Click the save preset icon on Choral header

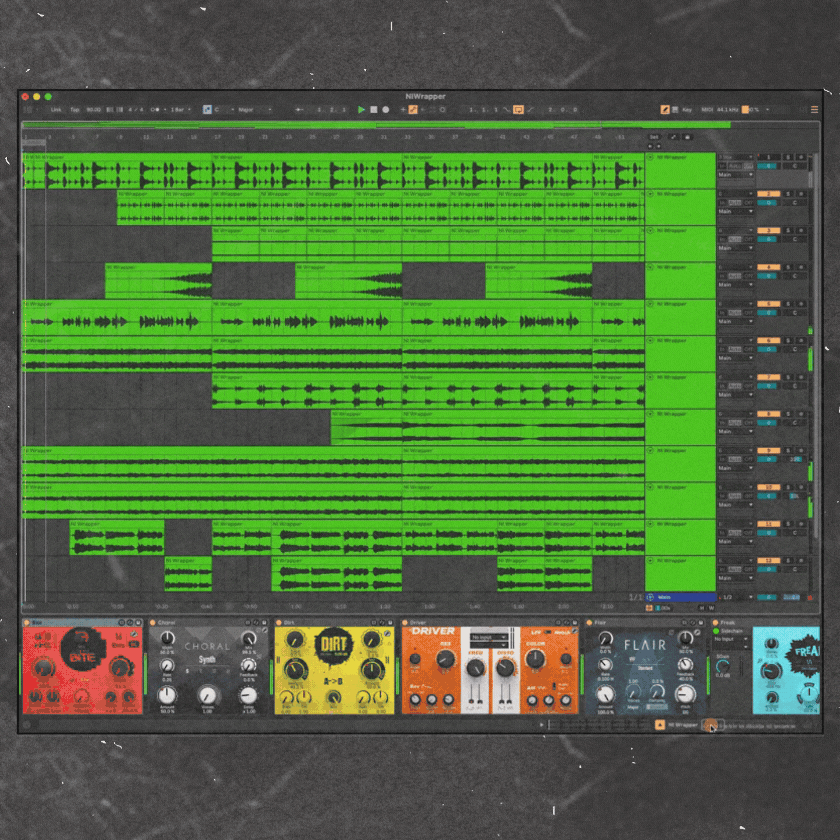(x=264, y=622)
